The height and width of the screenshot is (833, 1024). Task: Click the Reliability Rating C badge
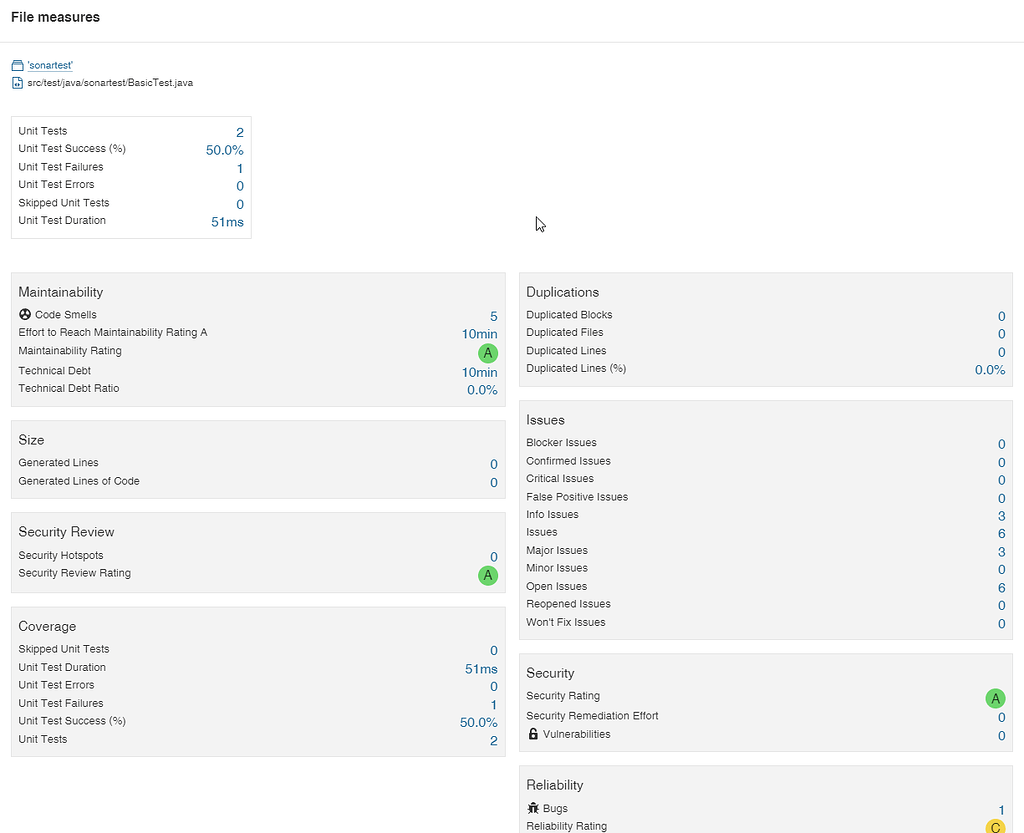[995, 827]
